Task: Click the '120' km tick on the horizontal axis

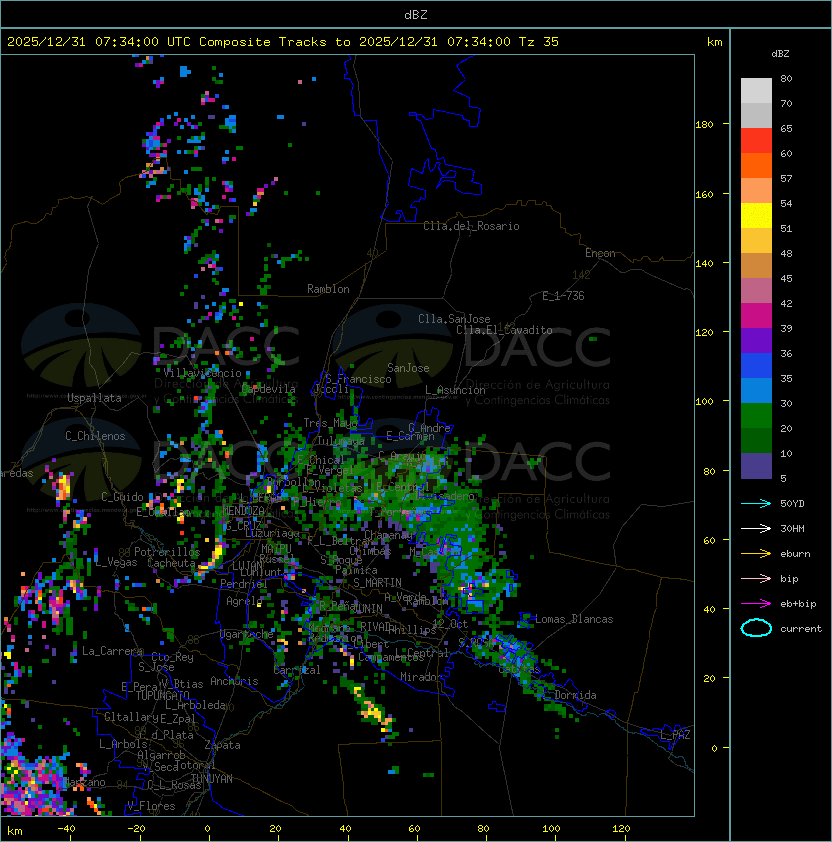Action: click(x=621, y=829)
